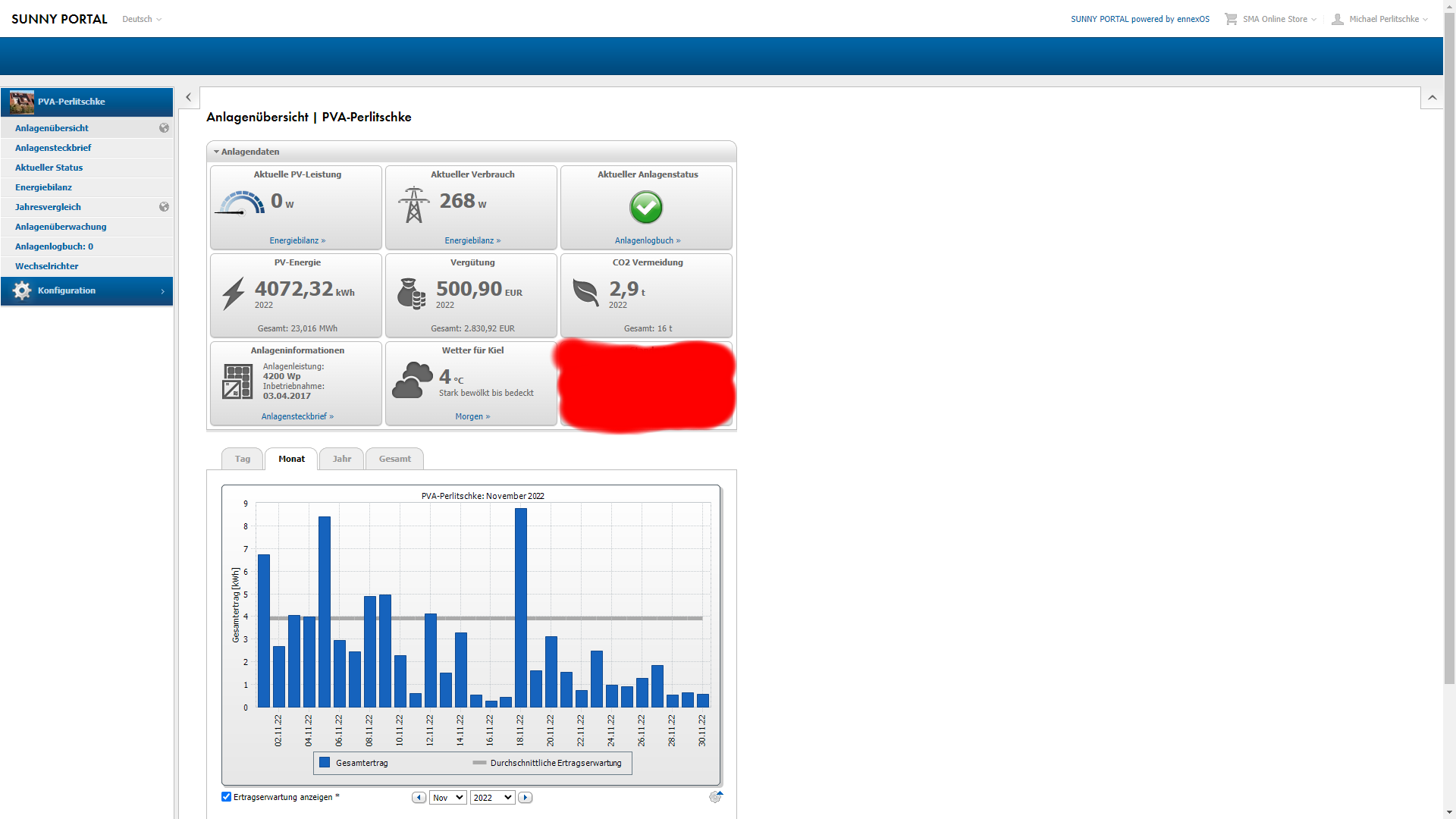
Task: Collapse the sidebar with the left chevron
Action: click(x=189, y=98)
